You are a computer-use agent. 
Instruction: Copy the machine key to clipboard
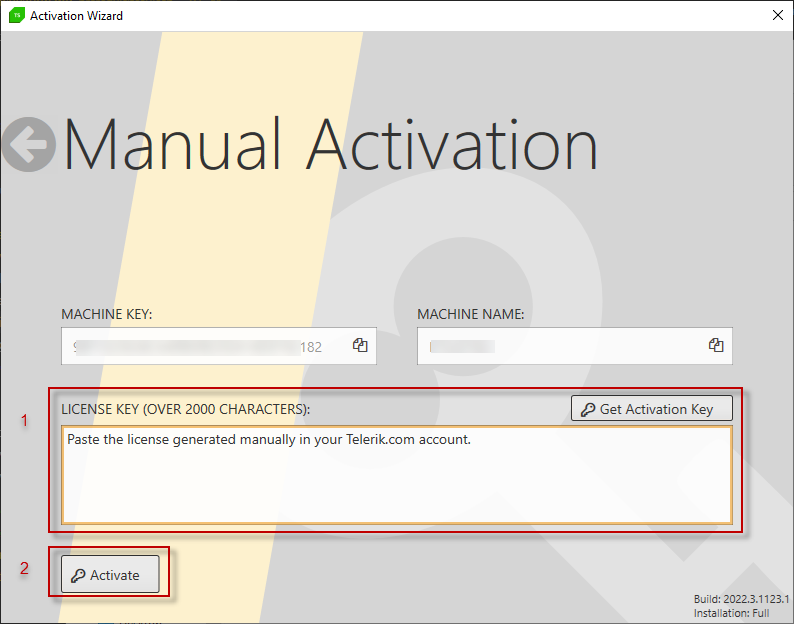[360, 345]
